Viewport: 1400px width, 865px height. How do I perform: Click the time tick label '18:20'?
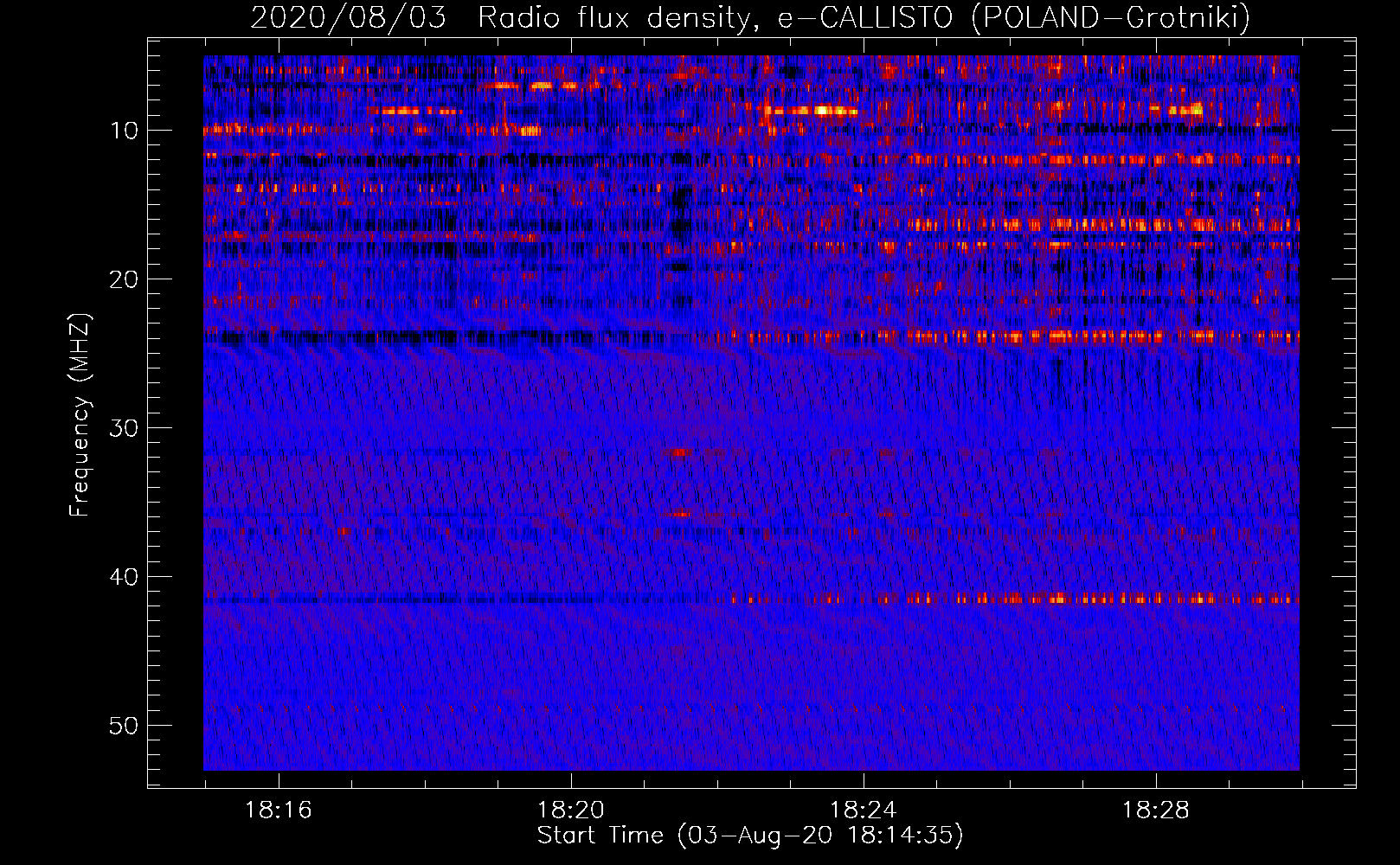coord(570,811)
